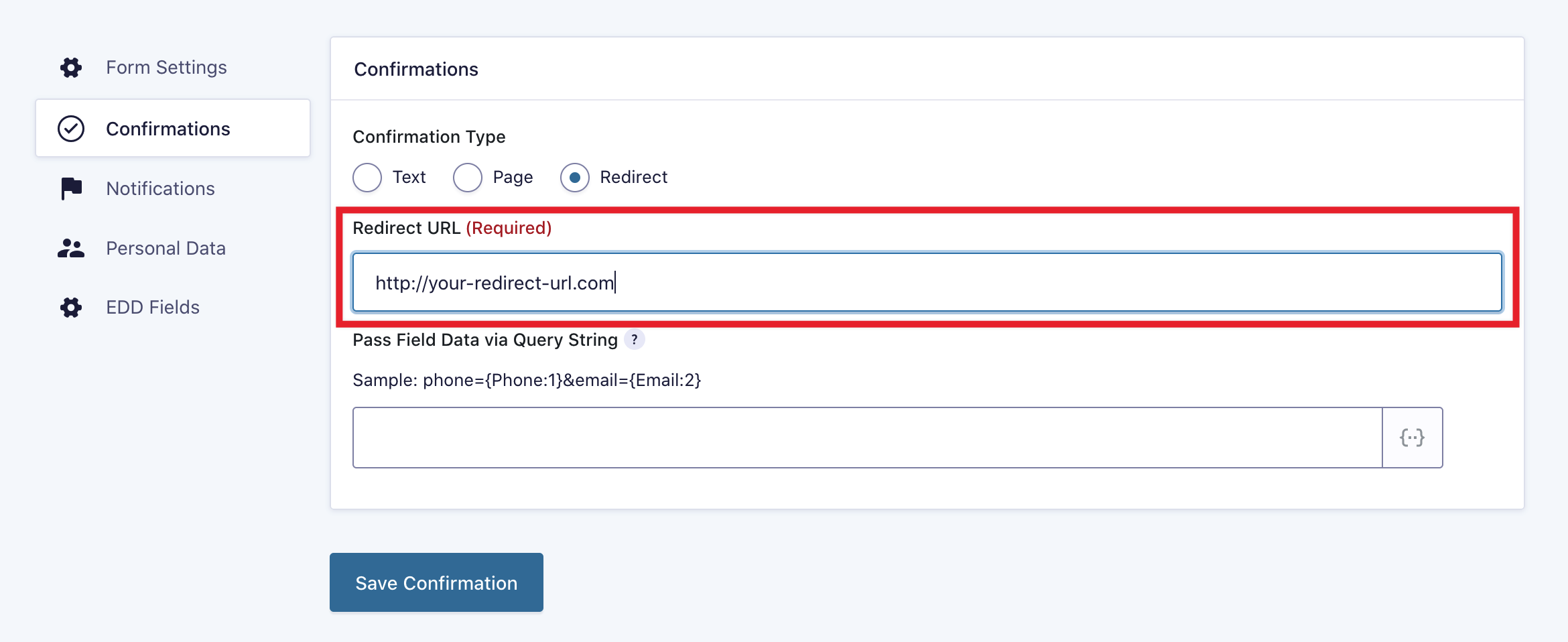Show the query string help tooltip

click(634, 340)
